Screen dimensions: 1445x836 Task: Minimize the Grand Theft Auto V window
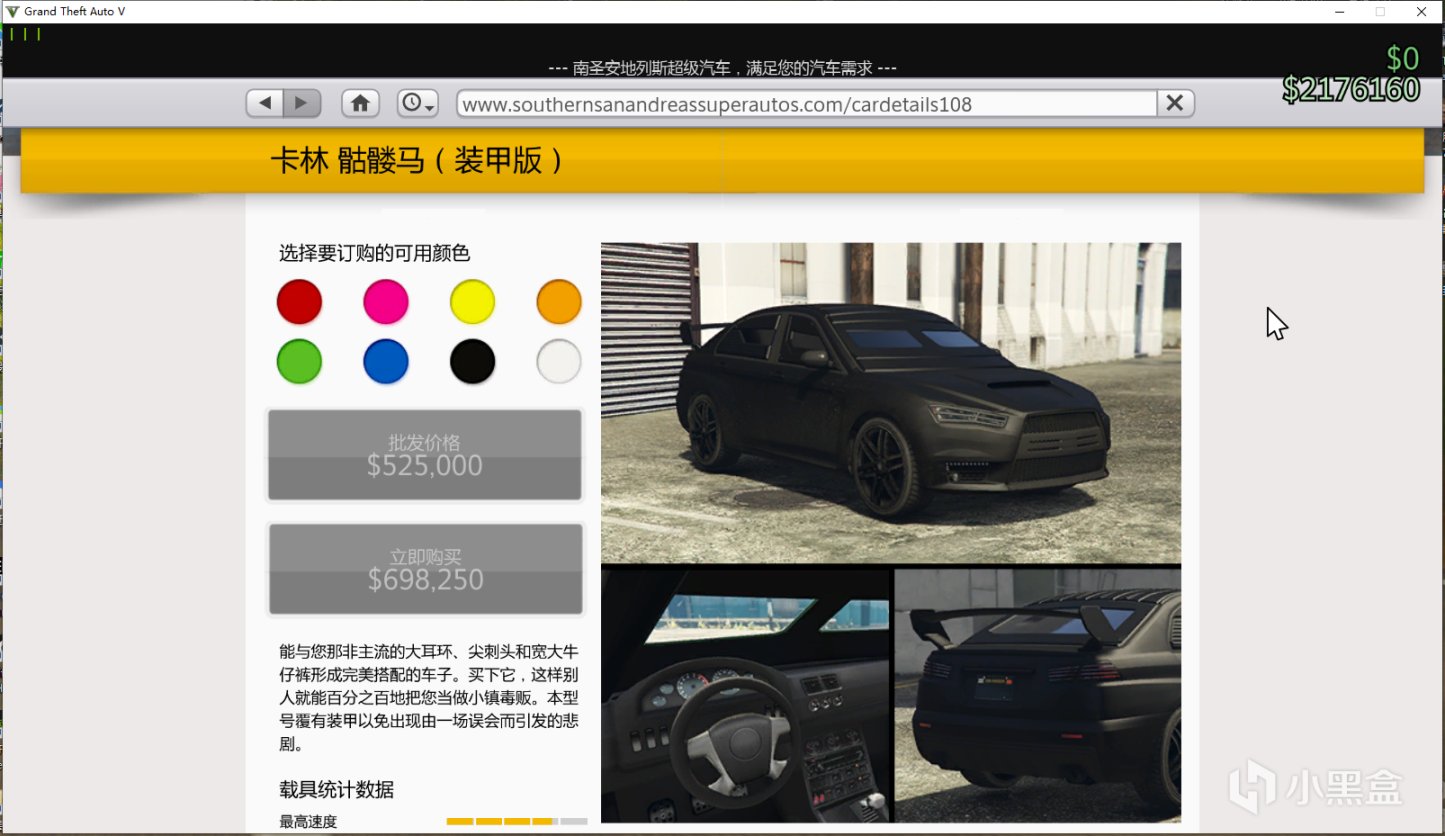(x=1338, y=12)
